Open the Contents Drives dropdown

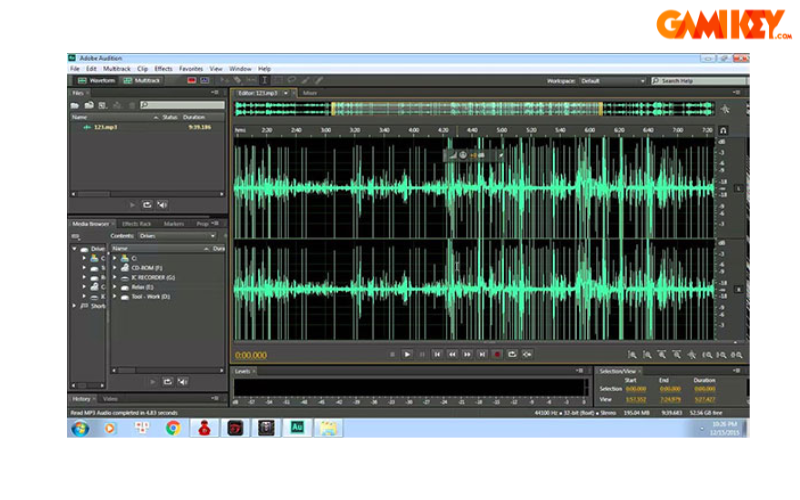click(177, 236)
